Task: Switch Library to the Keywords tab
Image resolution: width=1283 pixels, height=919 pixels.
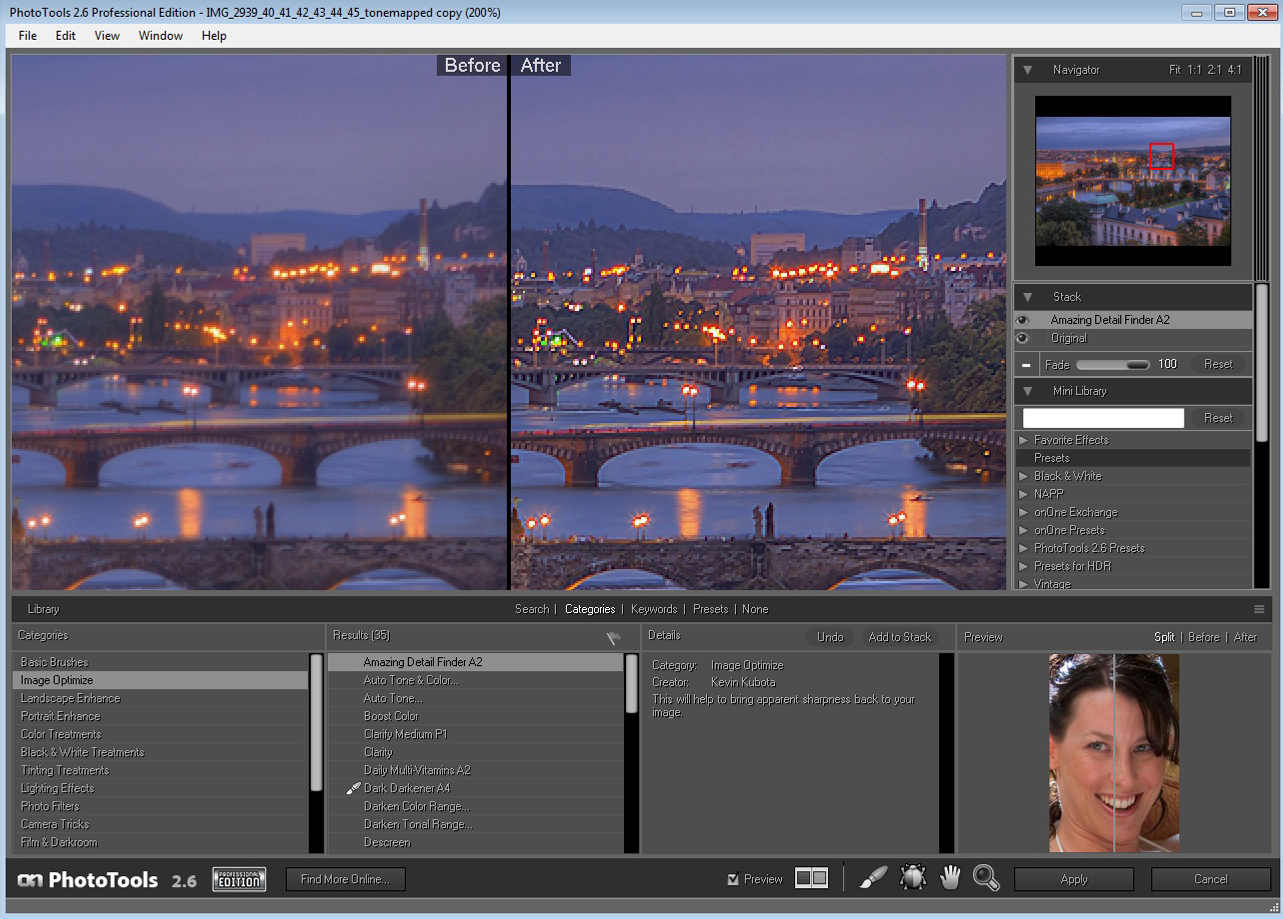Action: (653, 609)
